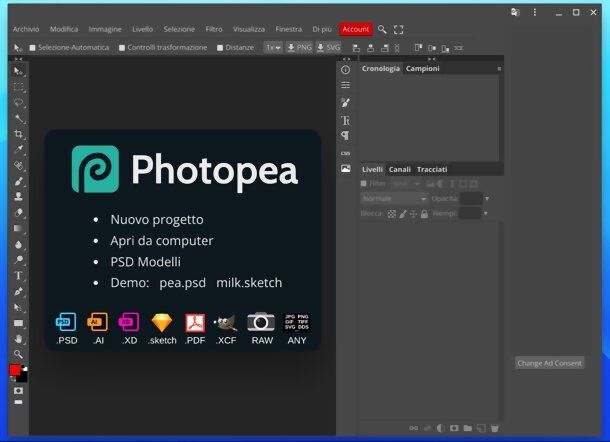
Task: Expand the Riempi dropdown arrow
Action: (x=486, y=213)
